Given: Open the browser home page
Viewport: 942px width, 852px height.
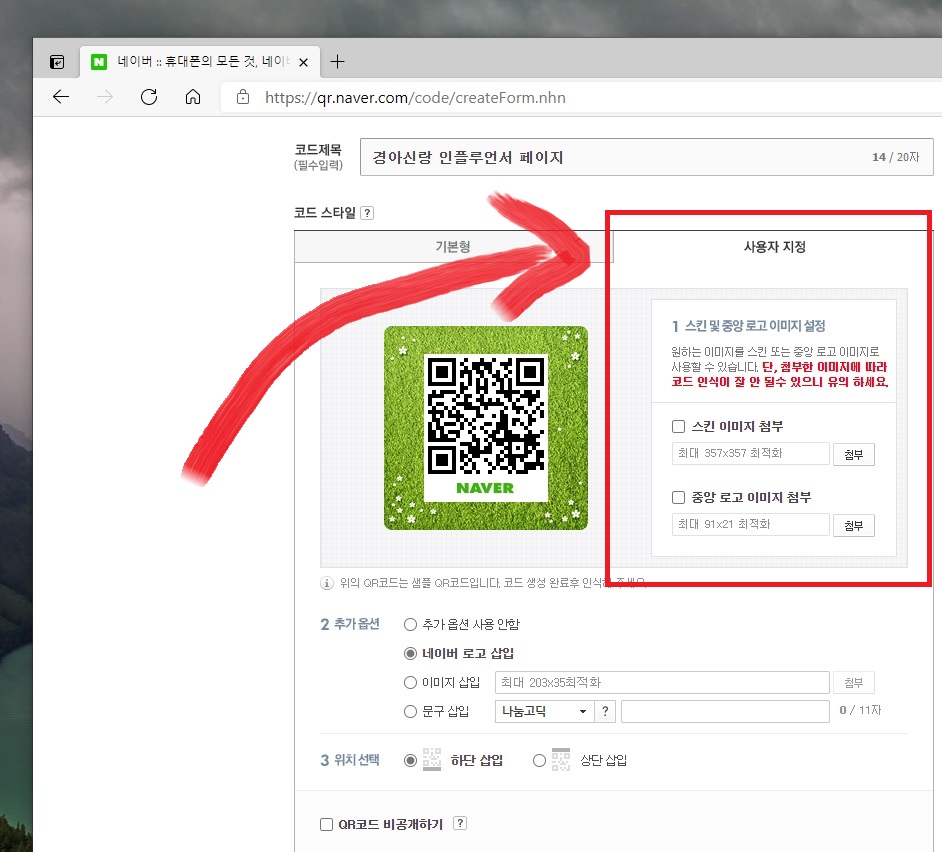Looking at the screenshot, I should (193, 97).
